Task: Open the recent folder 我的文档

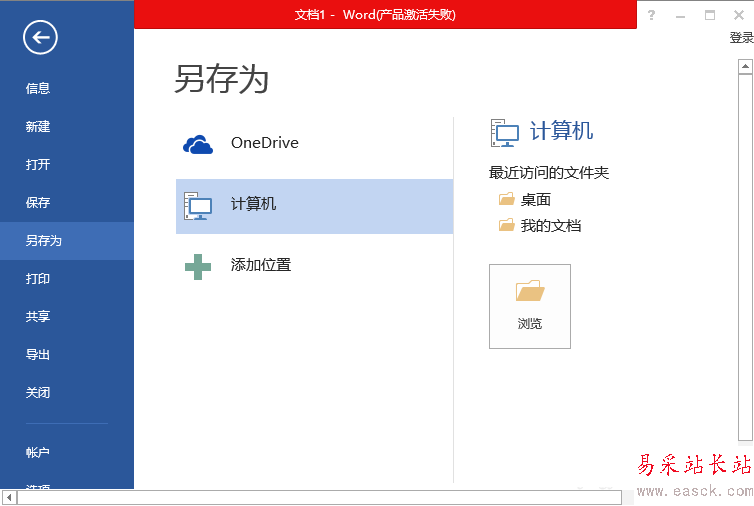Action: point(551,226)
